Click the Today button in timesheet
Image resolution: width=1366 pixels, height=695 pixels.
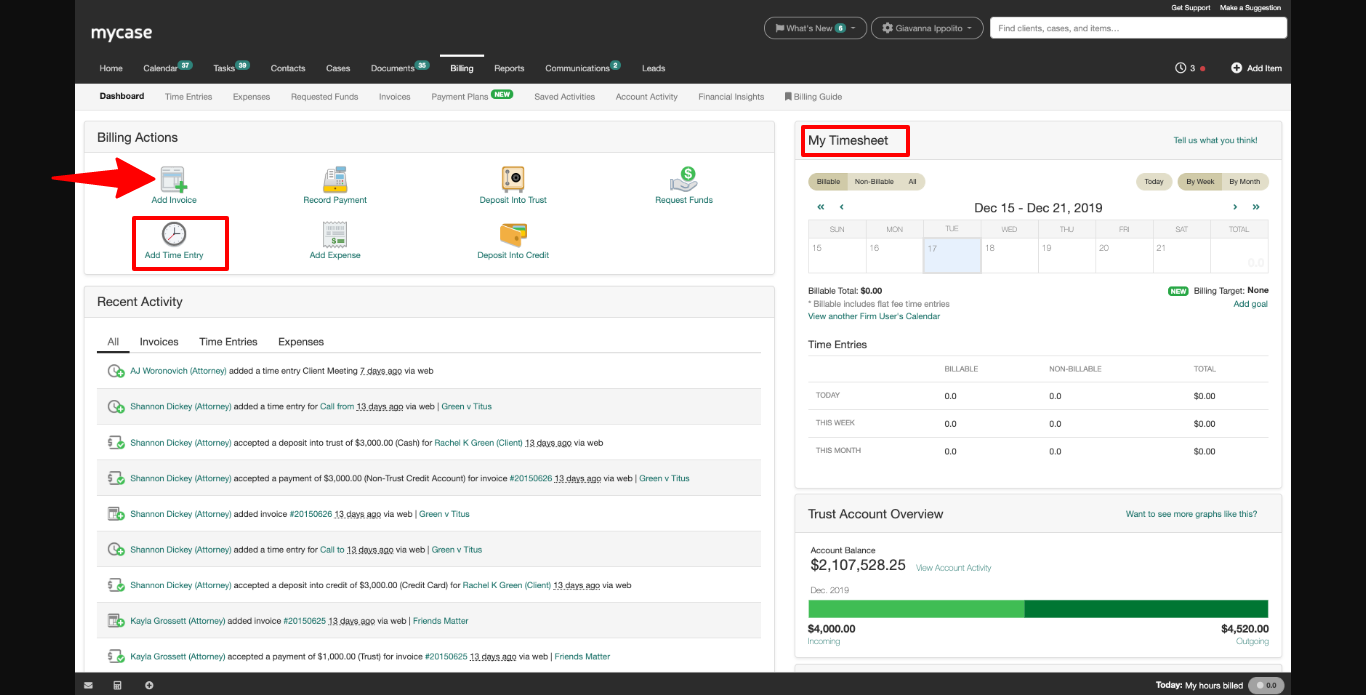(x=1154, y=182)
